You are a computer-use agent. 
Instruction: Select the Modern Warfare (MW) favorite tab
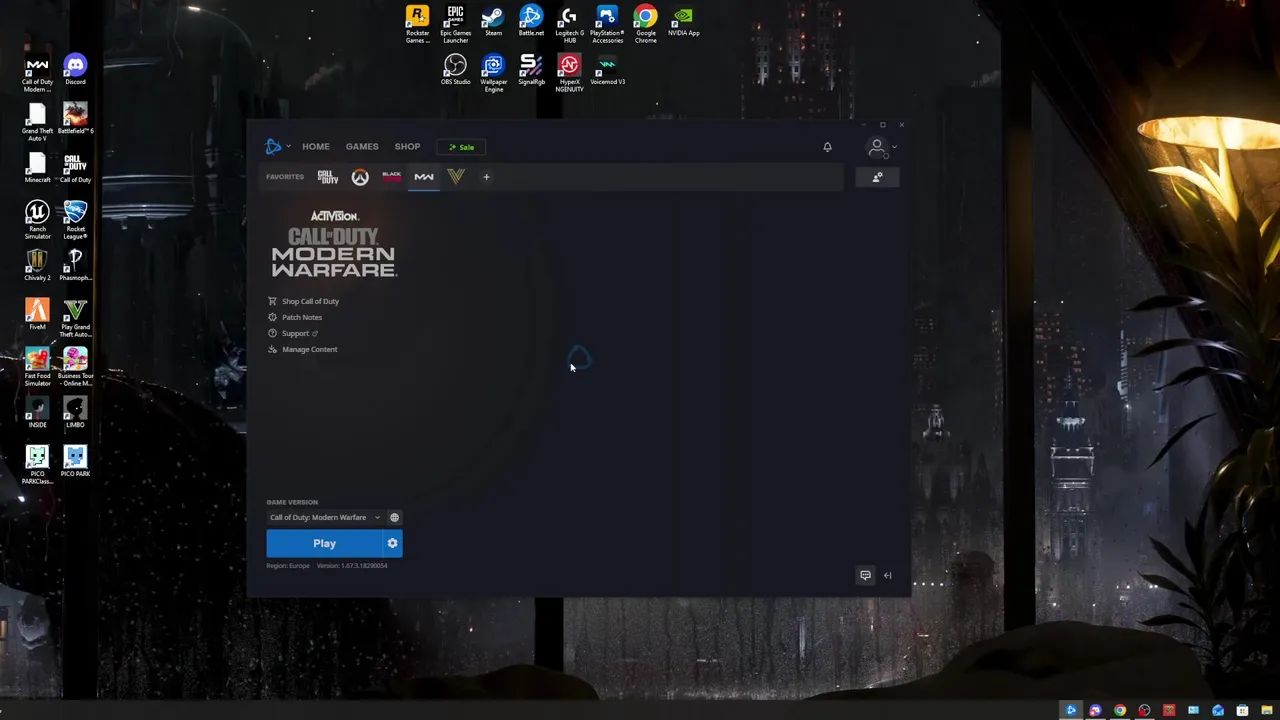point(424,177)
